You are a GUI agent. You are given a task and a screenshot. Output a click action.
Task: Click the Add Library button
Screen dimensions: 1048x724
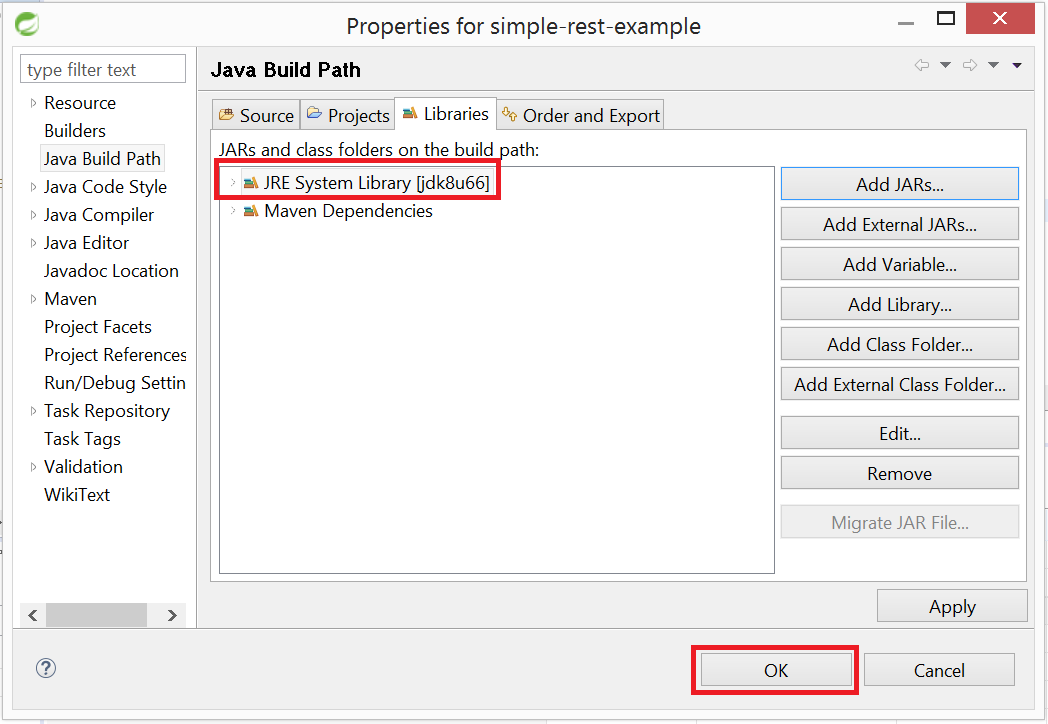point(899,305)
